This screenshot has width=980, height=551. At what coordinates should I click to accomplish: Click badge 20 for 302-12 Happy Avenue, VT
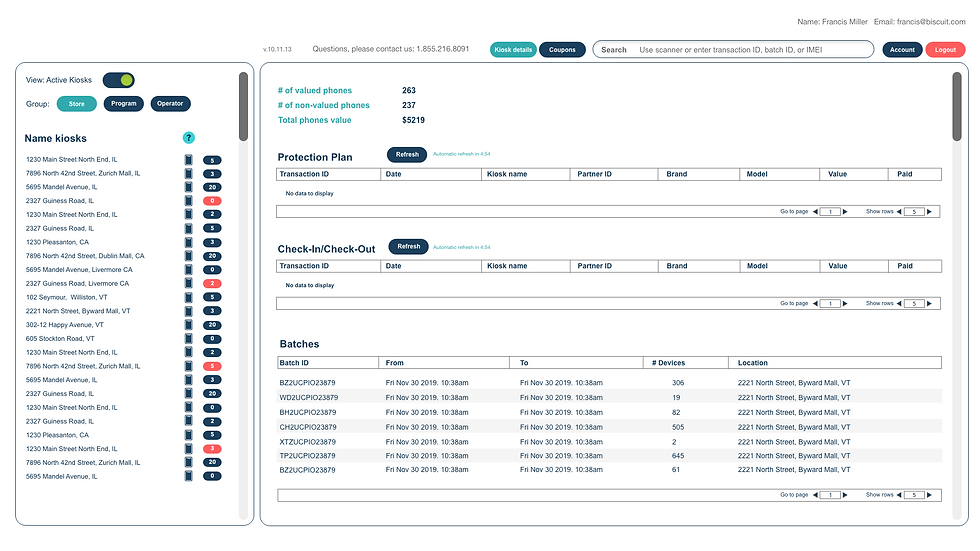pyautogui.click(x=212, y=325)
